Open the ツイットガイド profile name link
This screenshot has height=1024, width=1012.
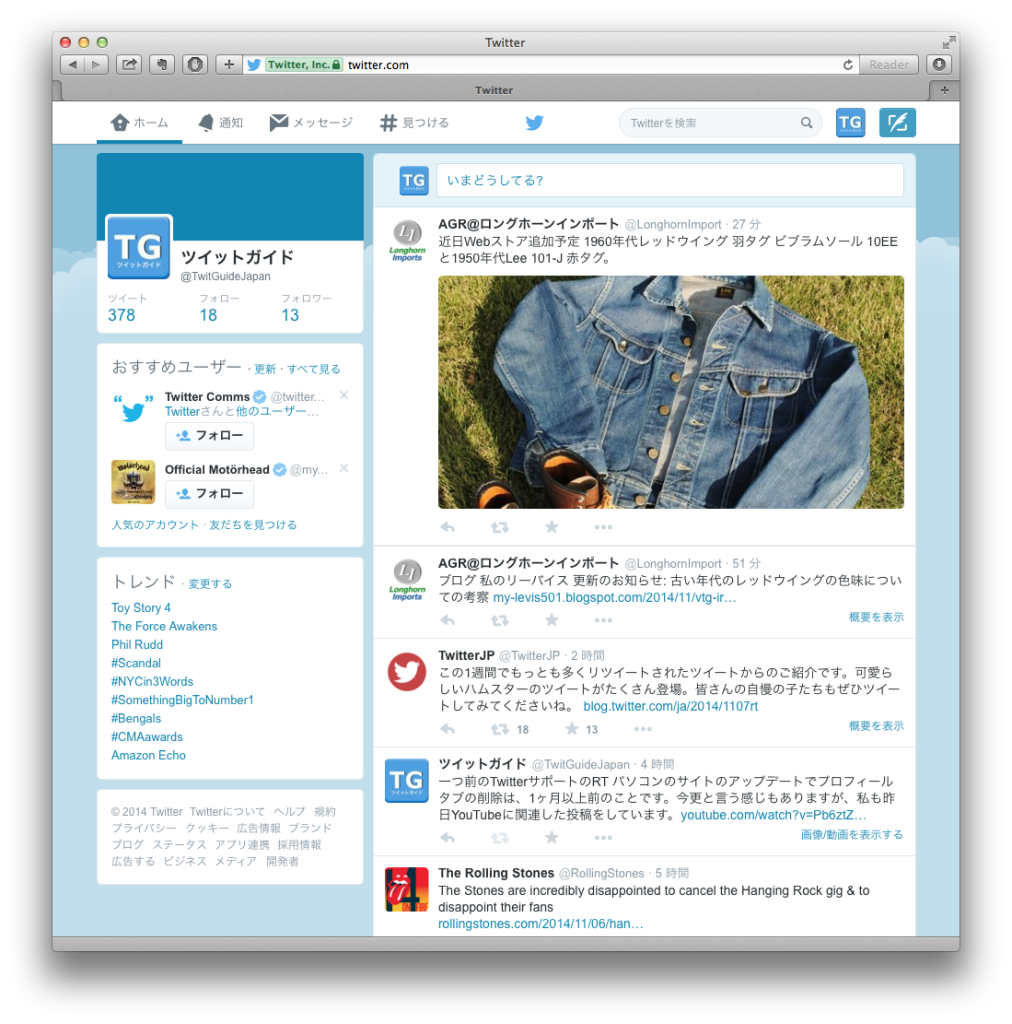click(237, 257)
